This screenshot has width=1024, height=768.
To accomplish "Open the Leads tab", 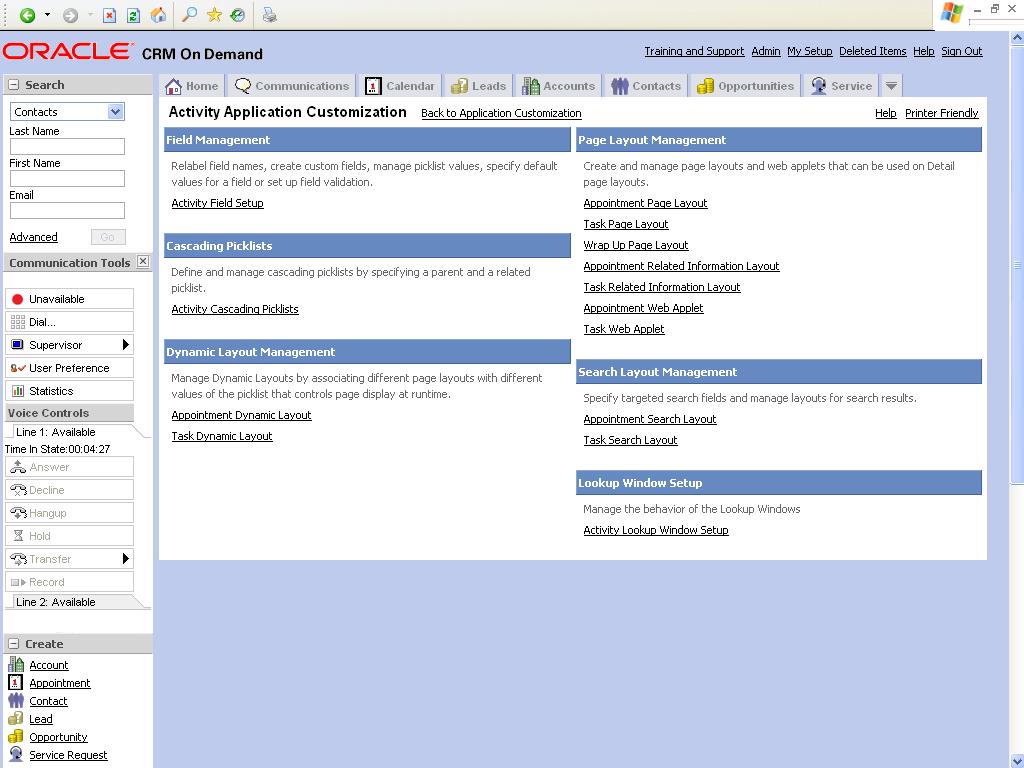I will click(x=479, y=86).
